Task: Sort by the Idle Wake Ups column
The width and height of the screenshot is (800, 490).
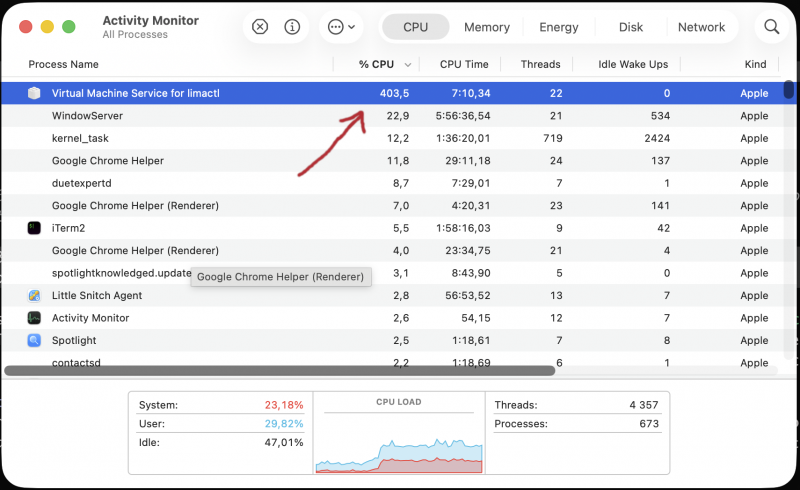Action: pyautogui.click(x=633, y=64)
